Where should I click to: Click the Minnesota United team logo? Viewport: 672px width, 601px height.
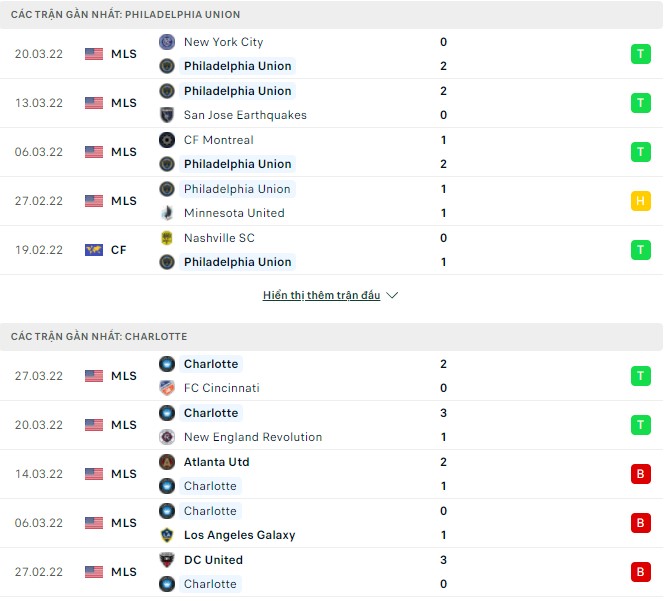point(167,213)
